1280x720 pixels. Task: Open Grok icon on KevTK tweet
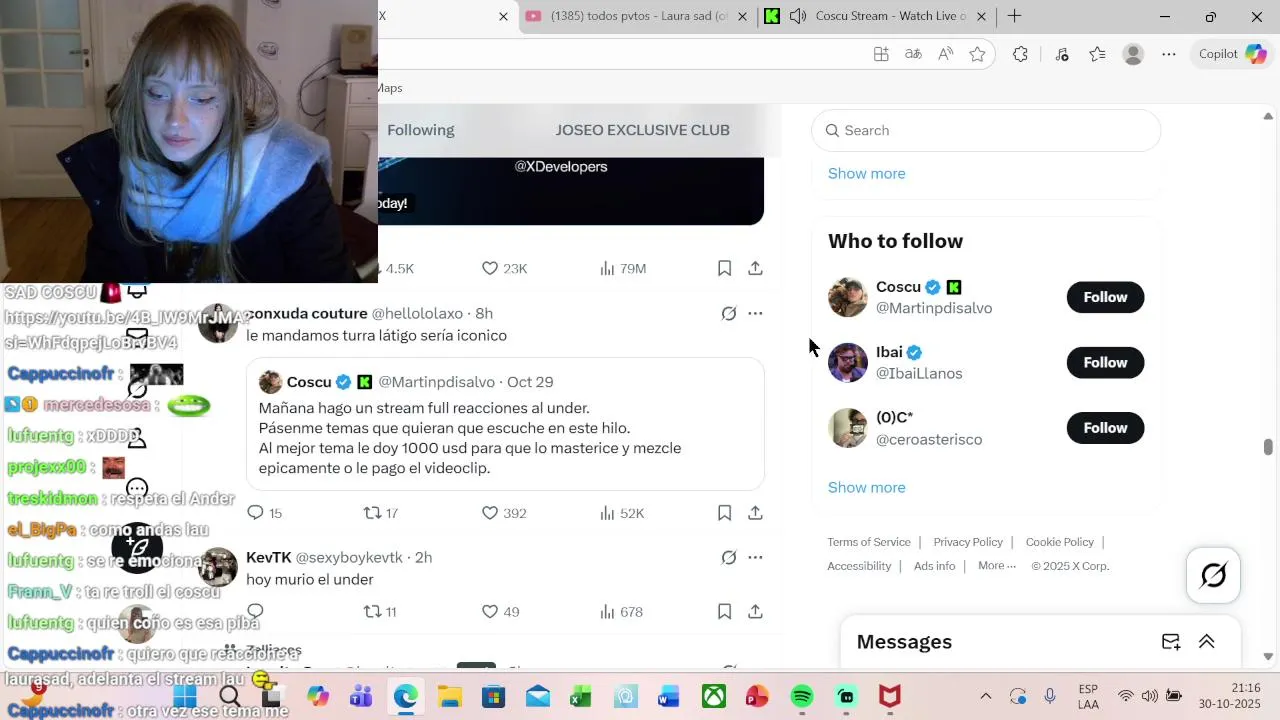(729, 557)
